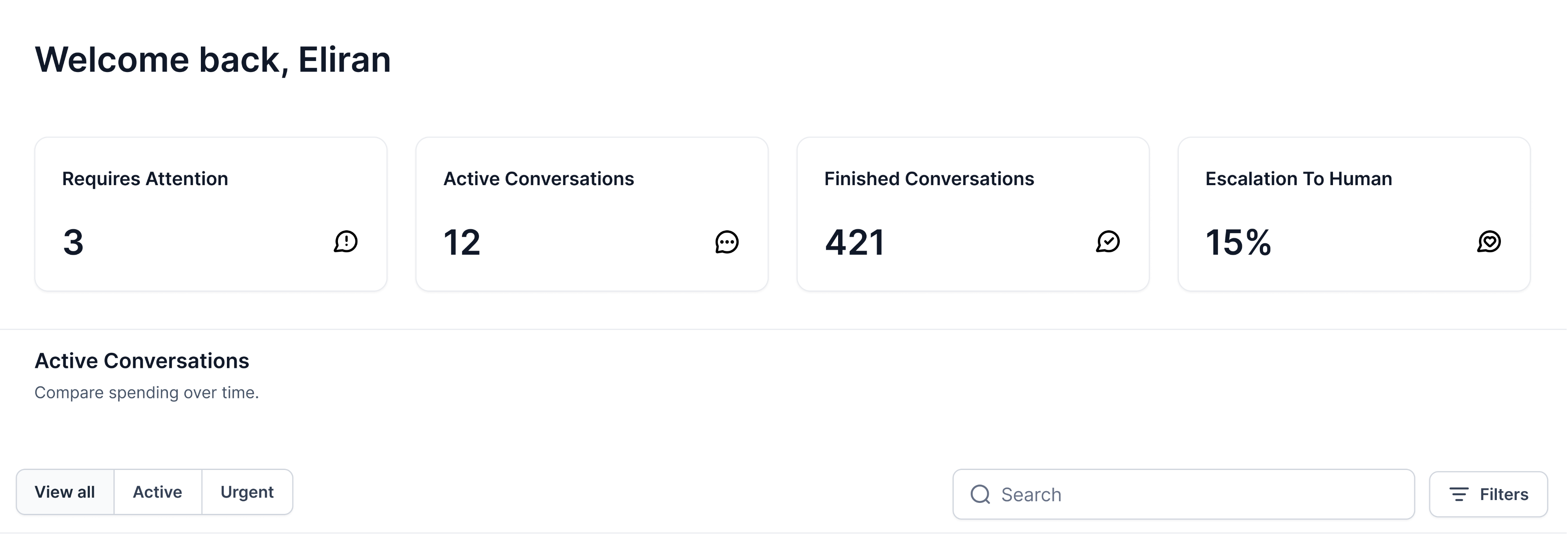This screenshot has height=544, width=1568.
Task: Click the Welcome back, Eliran heading
Action: (212, 60)
